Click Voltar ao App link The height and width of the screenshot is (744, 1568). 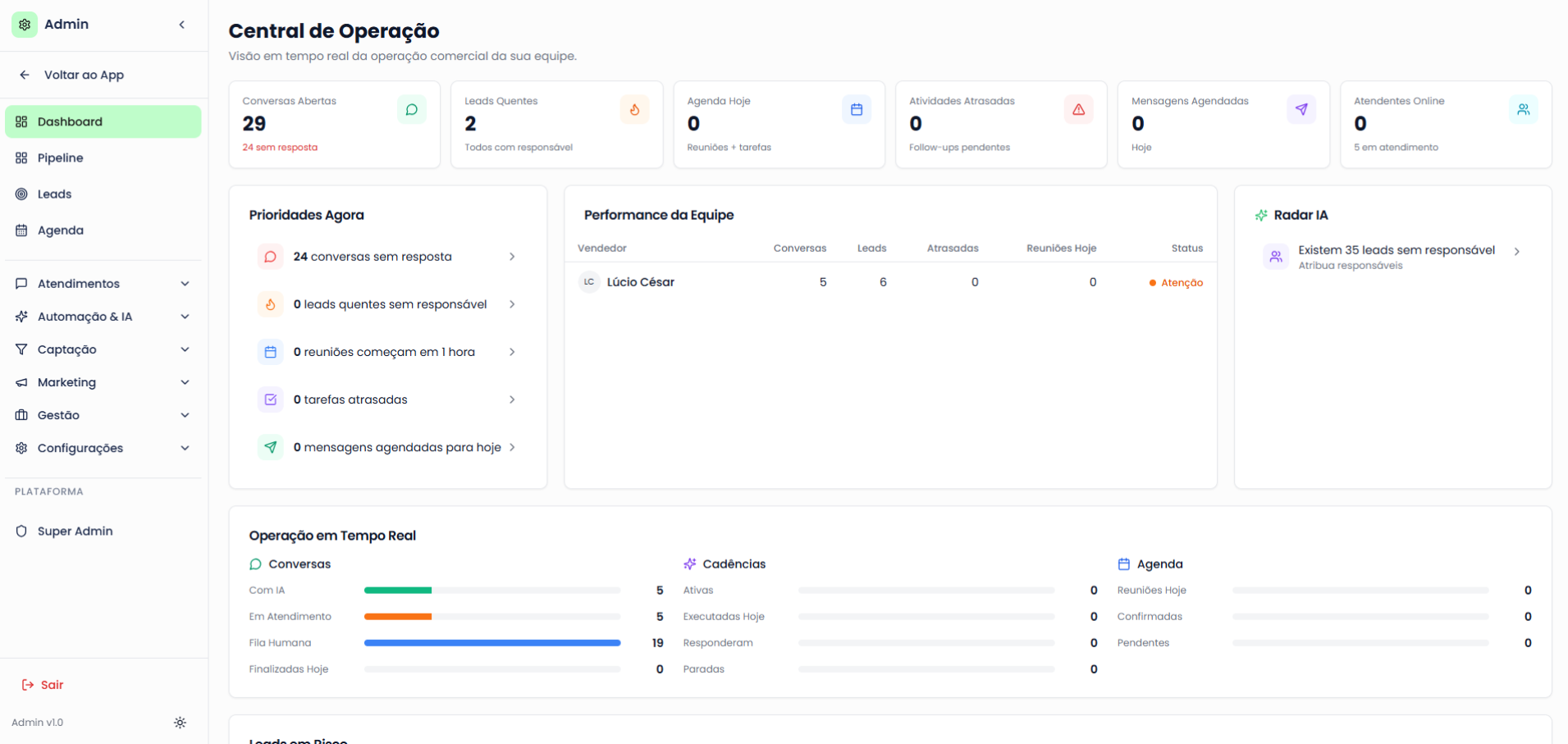(84, 75)
